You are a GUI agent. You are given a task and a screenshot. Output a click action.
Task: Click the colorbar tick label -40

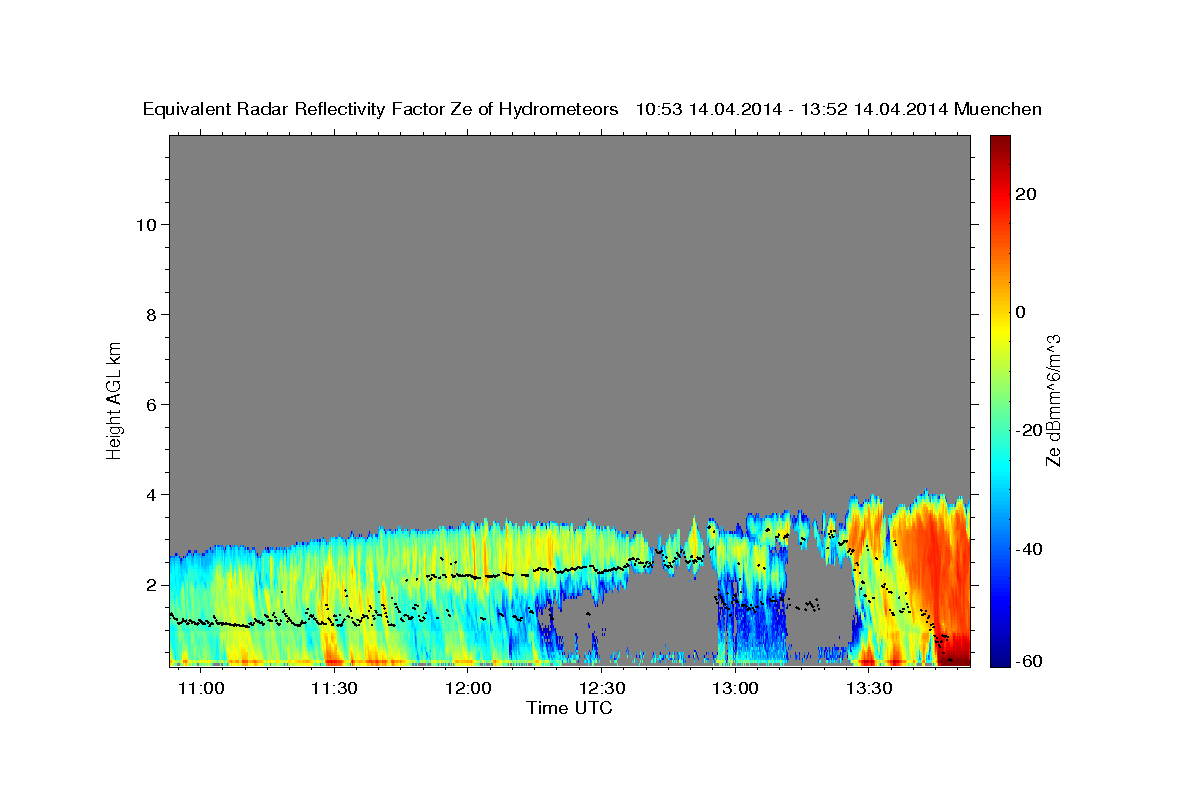click(x=1027, y=548)
